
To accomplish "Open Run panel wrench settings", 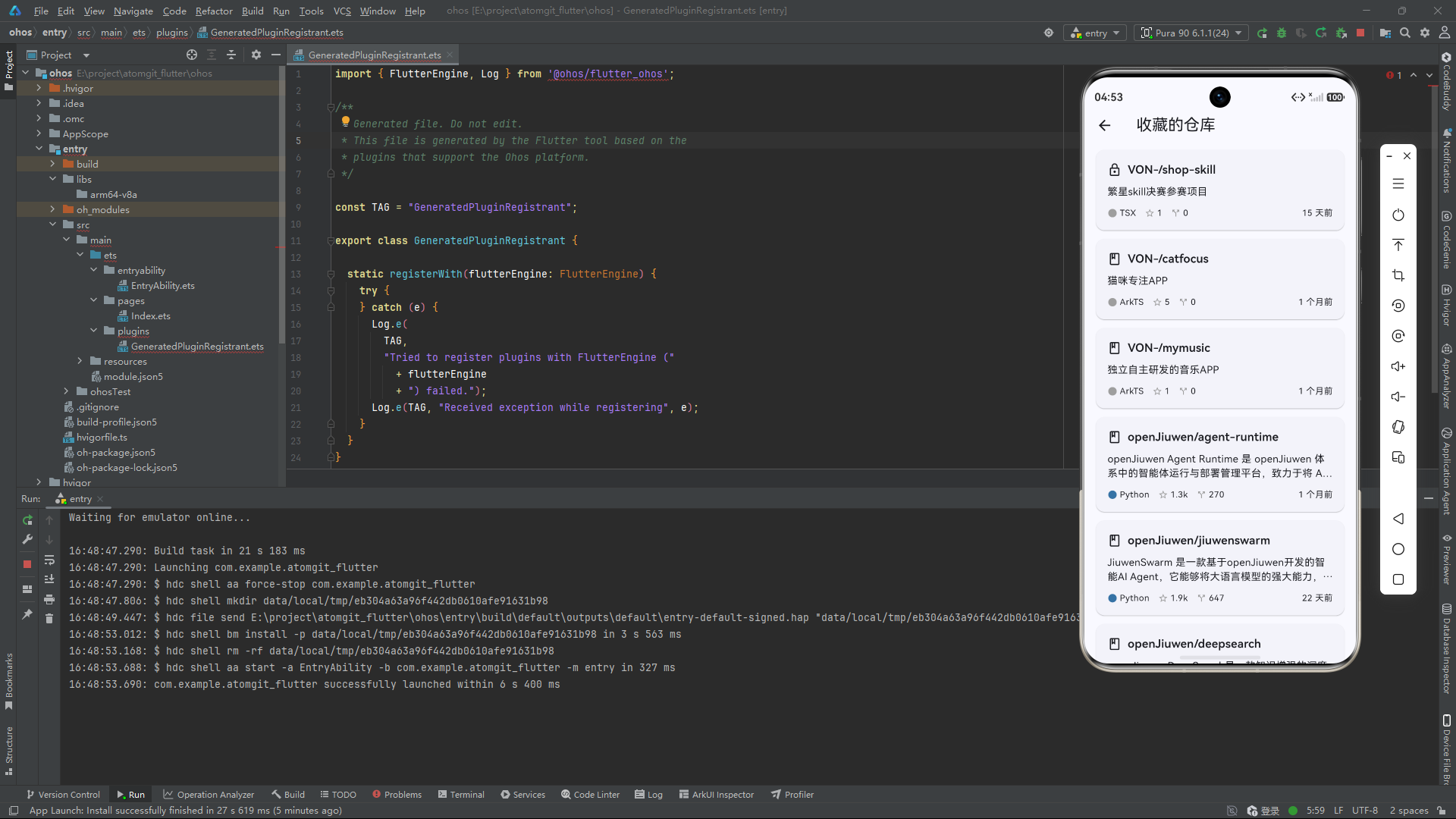I will [27, 539].
